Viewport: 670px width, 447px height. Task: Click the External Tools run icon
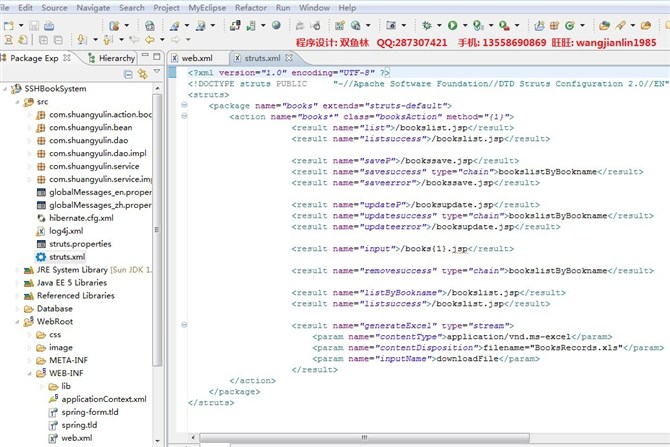[x=504, y=26]
